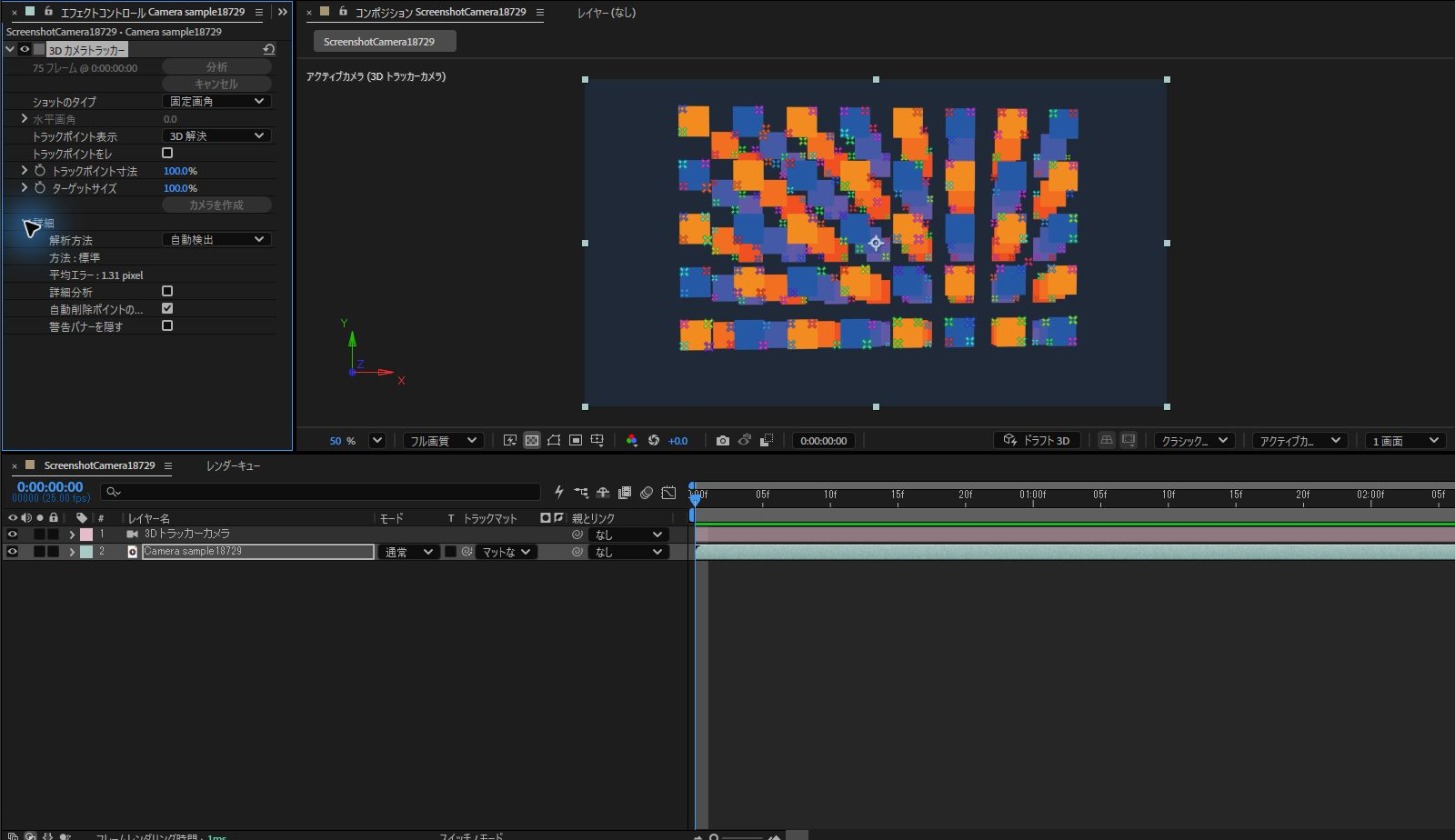Open the timeline panel menu next to ScreenshotCamera18729
This screenshot has height=840, width=1455.
point(167,465)
